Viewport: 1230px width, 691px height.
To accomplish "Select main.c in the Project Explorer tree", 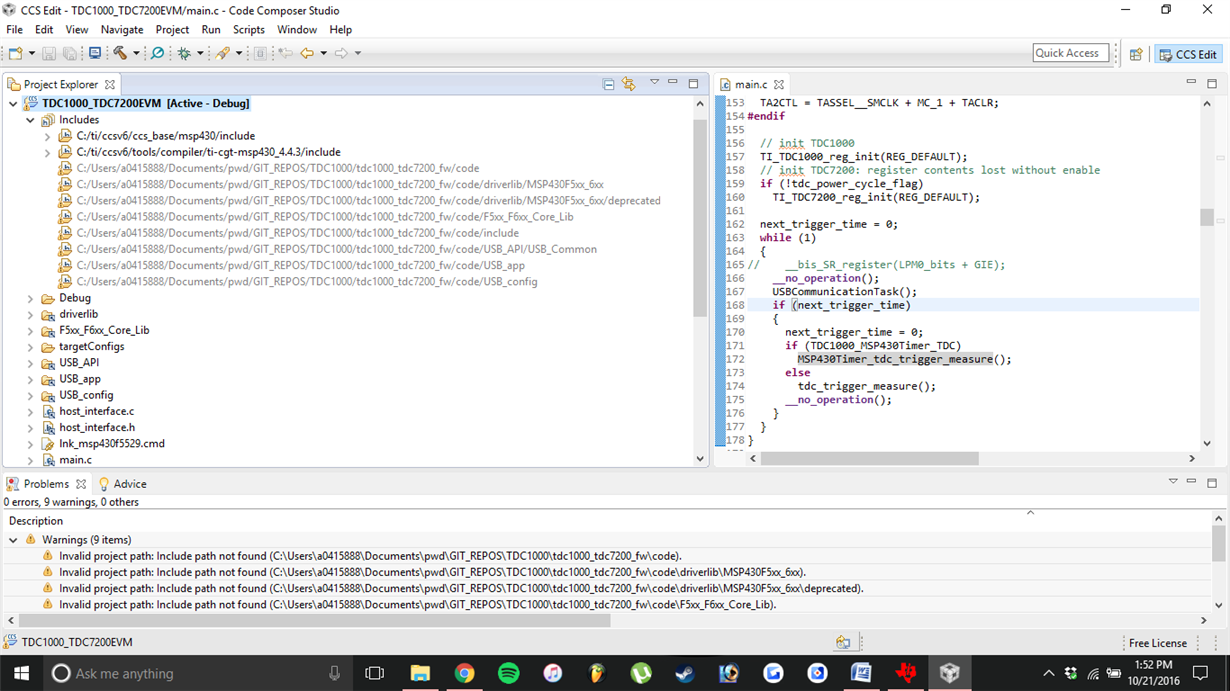I will [75, 460].
